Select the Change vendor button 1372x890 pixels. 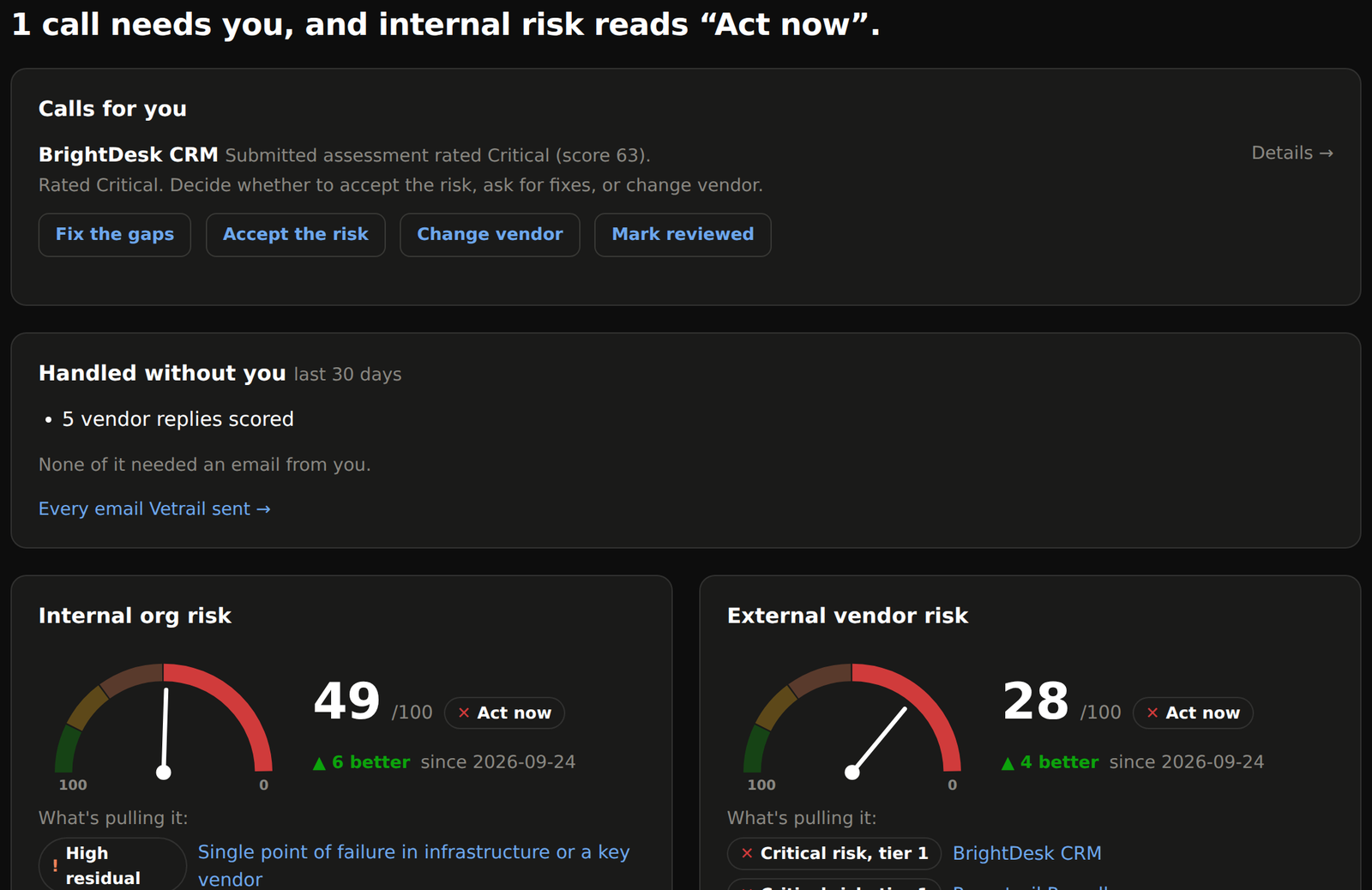(490, 235)
